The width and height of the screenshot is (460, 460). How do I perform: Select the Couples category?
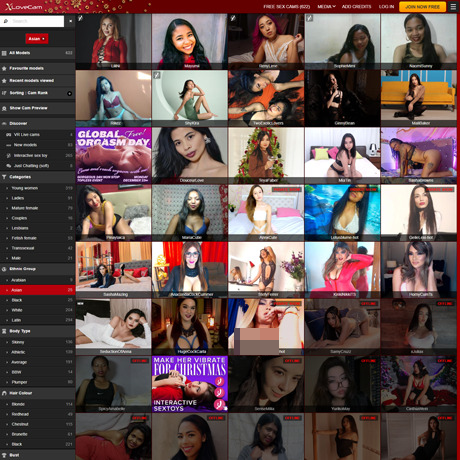[37, 218]
